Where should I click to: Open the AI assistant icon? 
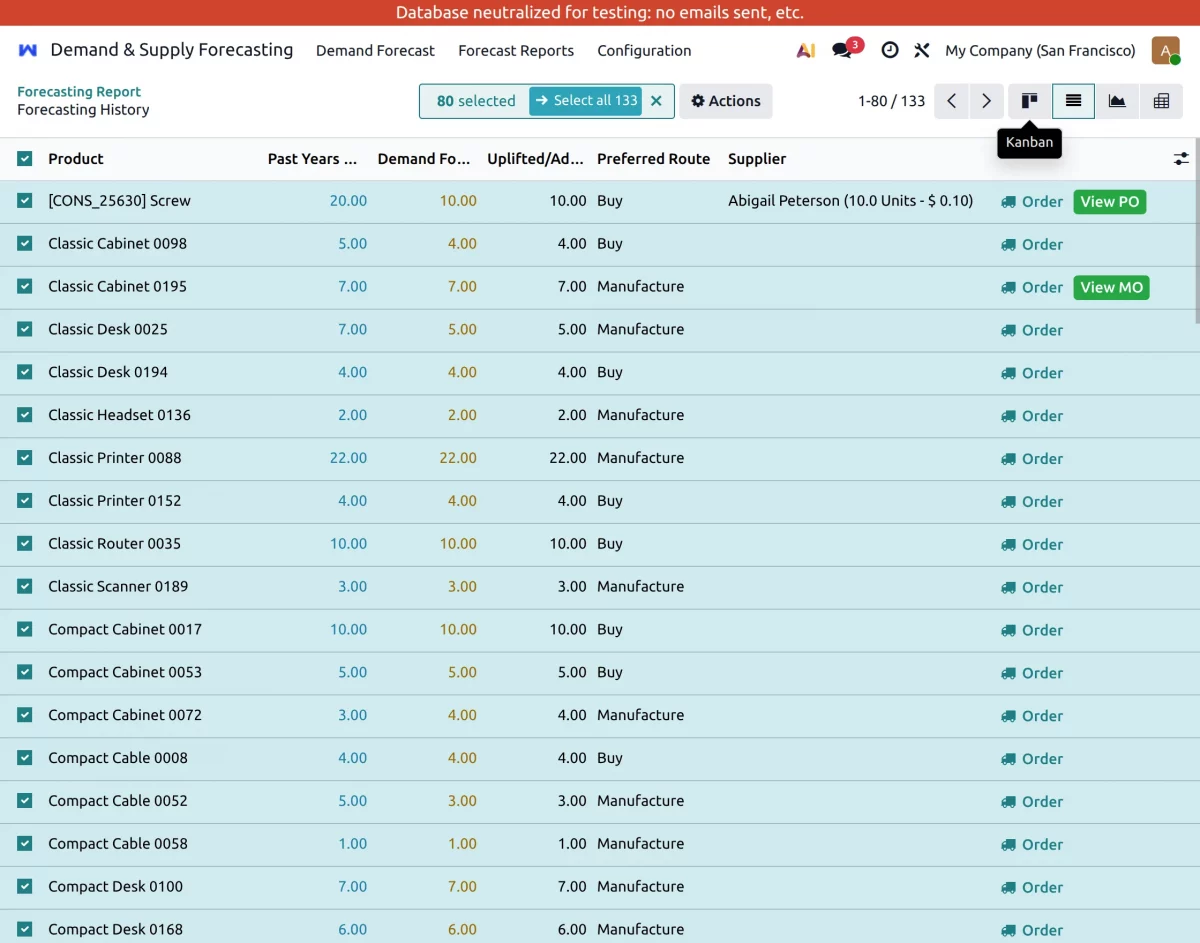click(805, 50)
